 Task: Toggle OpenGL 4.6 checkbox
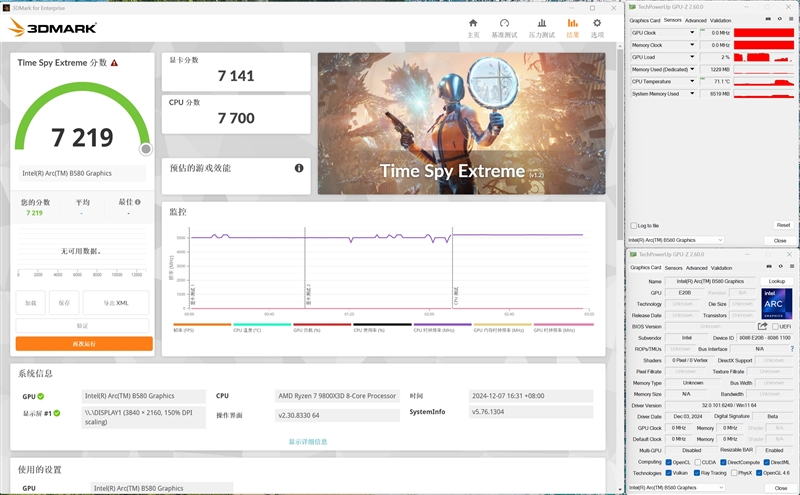(x=759, y=473)
